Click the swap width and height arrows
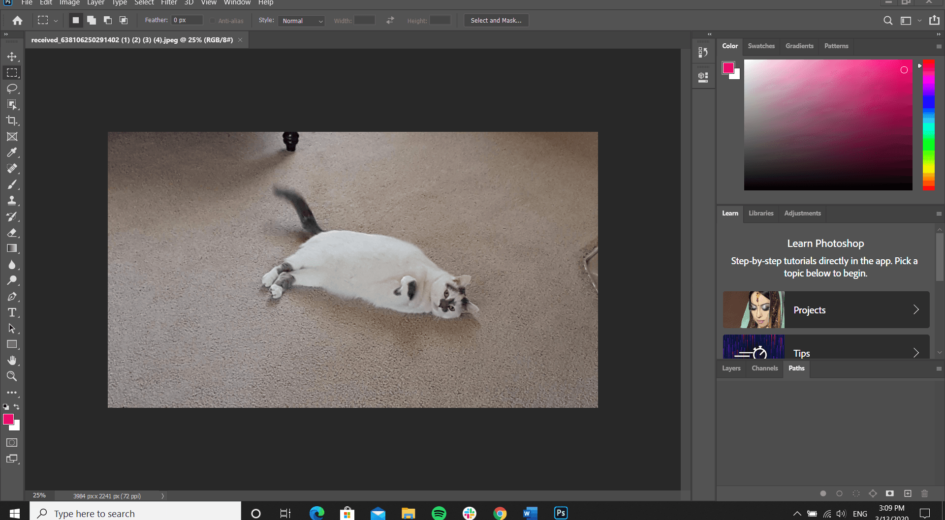 (390, 20)
